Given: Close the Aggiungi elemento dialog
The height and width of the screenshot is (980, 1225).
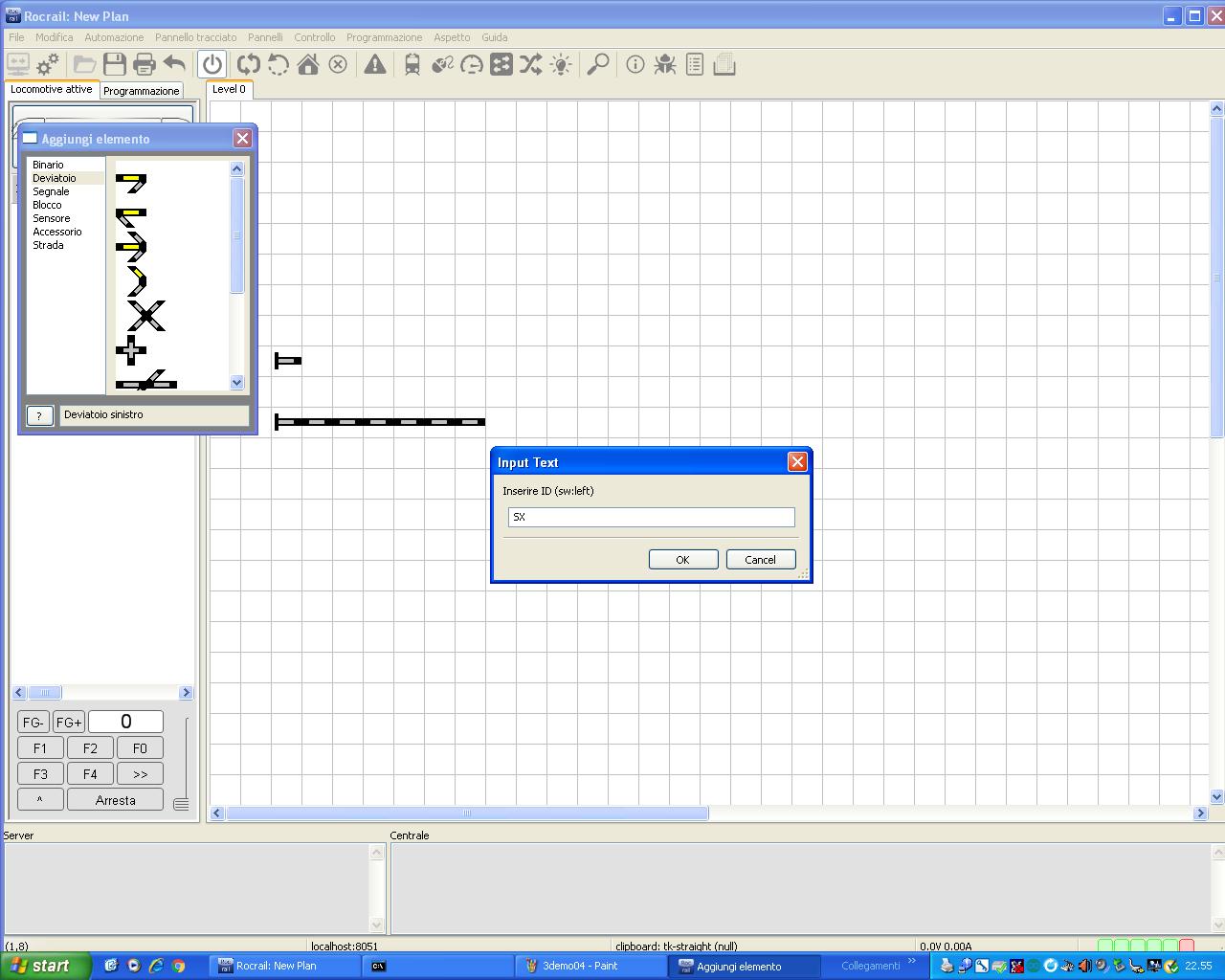Looking at the screenshot, I should tap(242, 139).
